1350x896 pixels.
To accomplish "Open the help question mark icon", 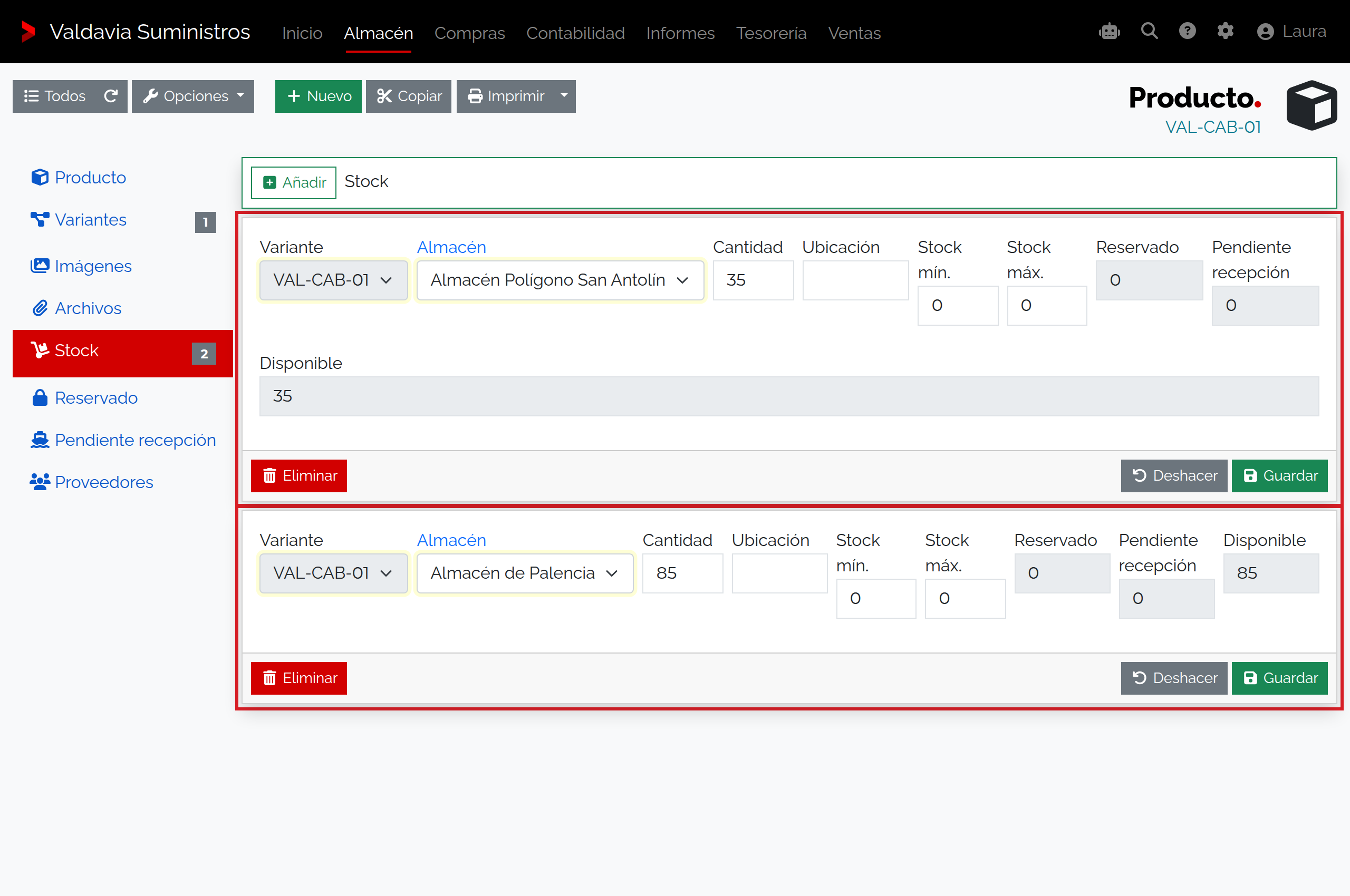I will [x=1188, y=31].
